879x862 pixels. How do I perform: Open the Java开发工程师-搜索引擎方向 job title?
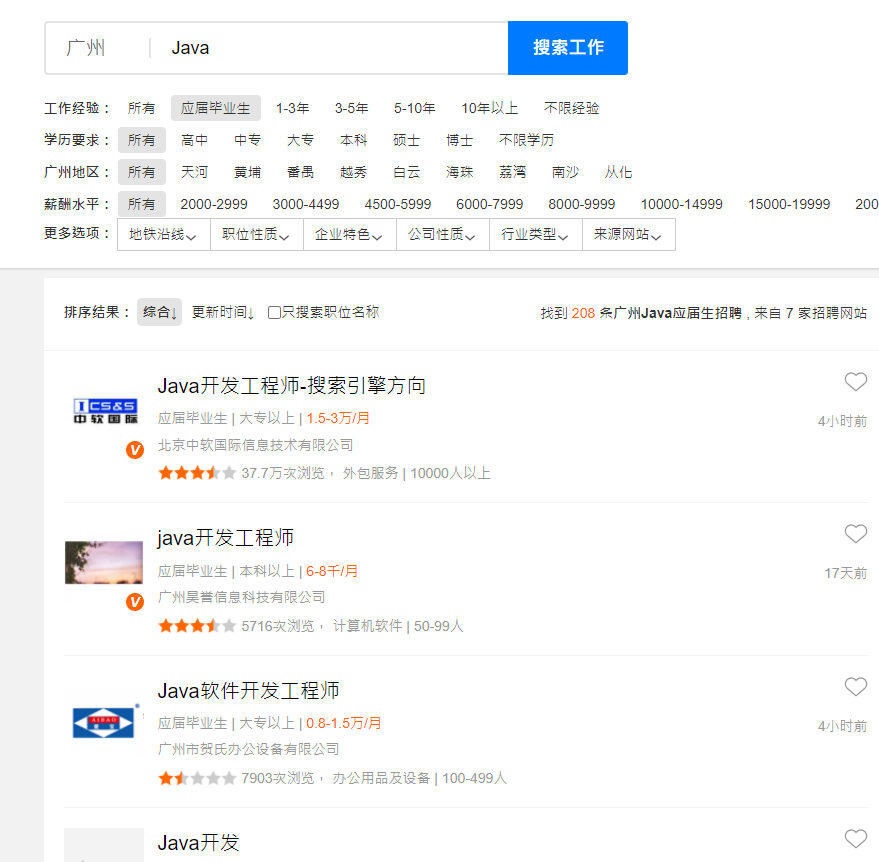(x=292, y=386)
